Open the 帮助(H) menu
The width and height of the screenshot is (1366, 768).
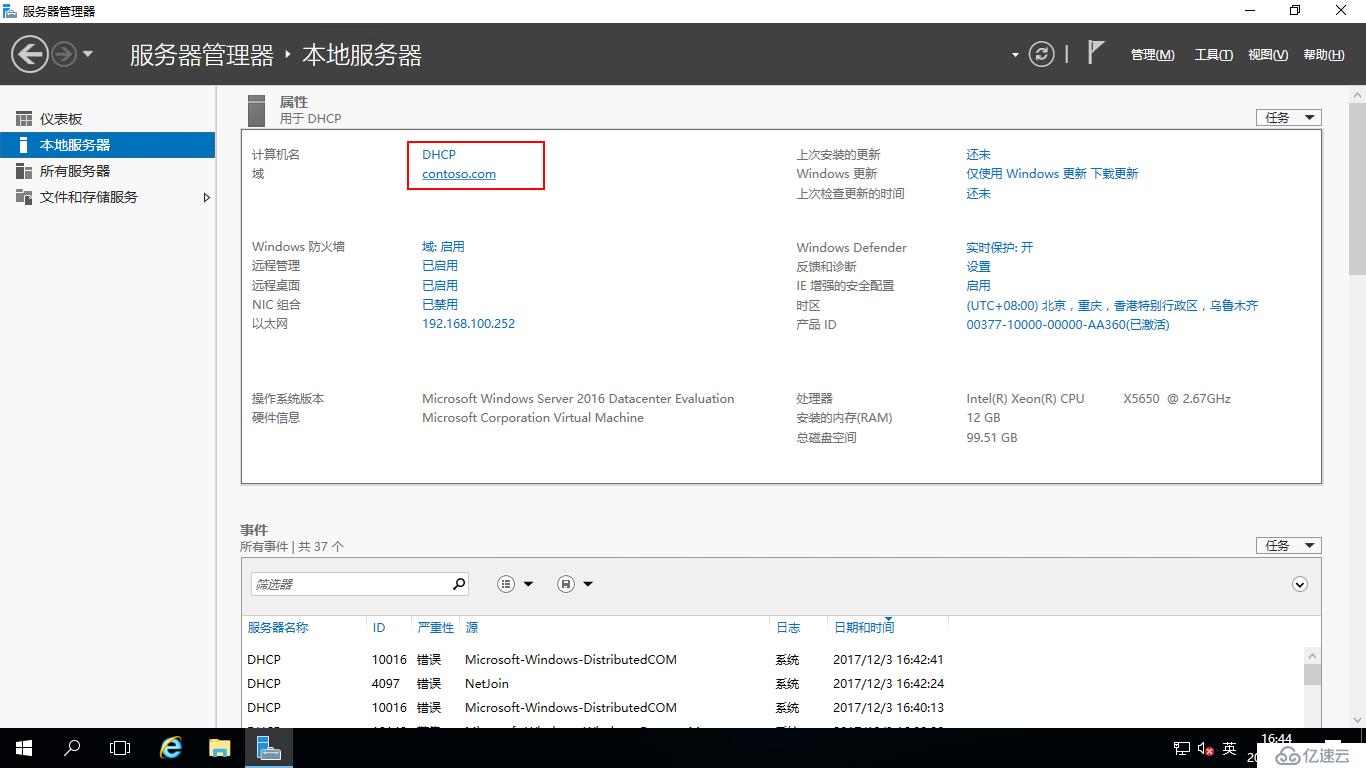coord(1324,55)
